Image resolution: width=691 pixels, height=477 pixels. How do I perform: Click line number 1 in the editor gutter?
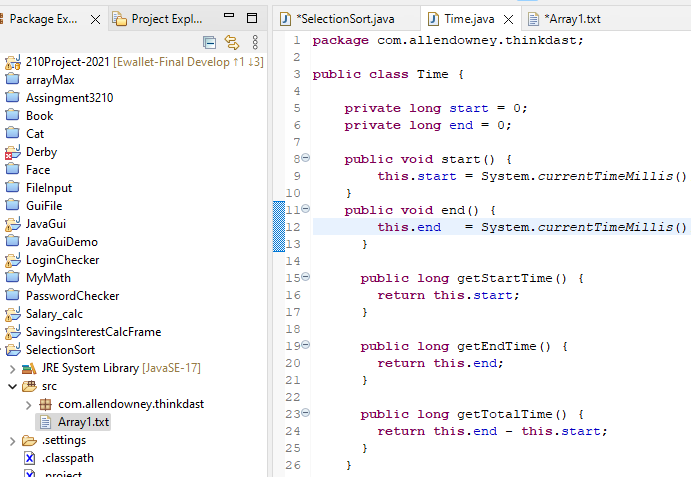tap(297, 40)
